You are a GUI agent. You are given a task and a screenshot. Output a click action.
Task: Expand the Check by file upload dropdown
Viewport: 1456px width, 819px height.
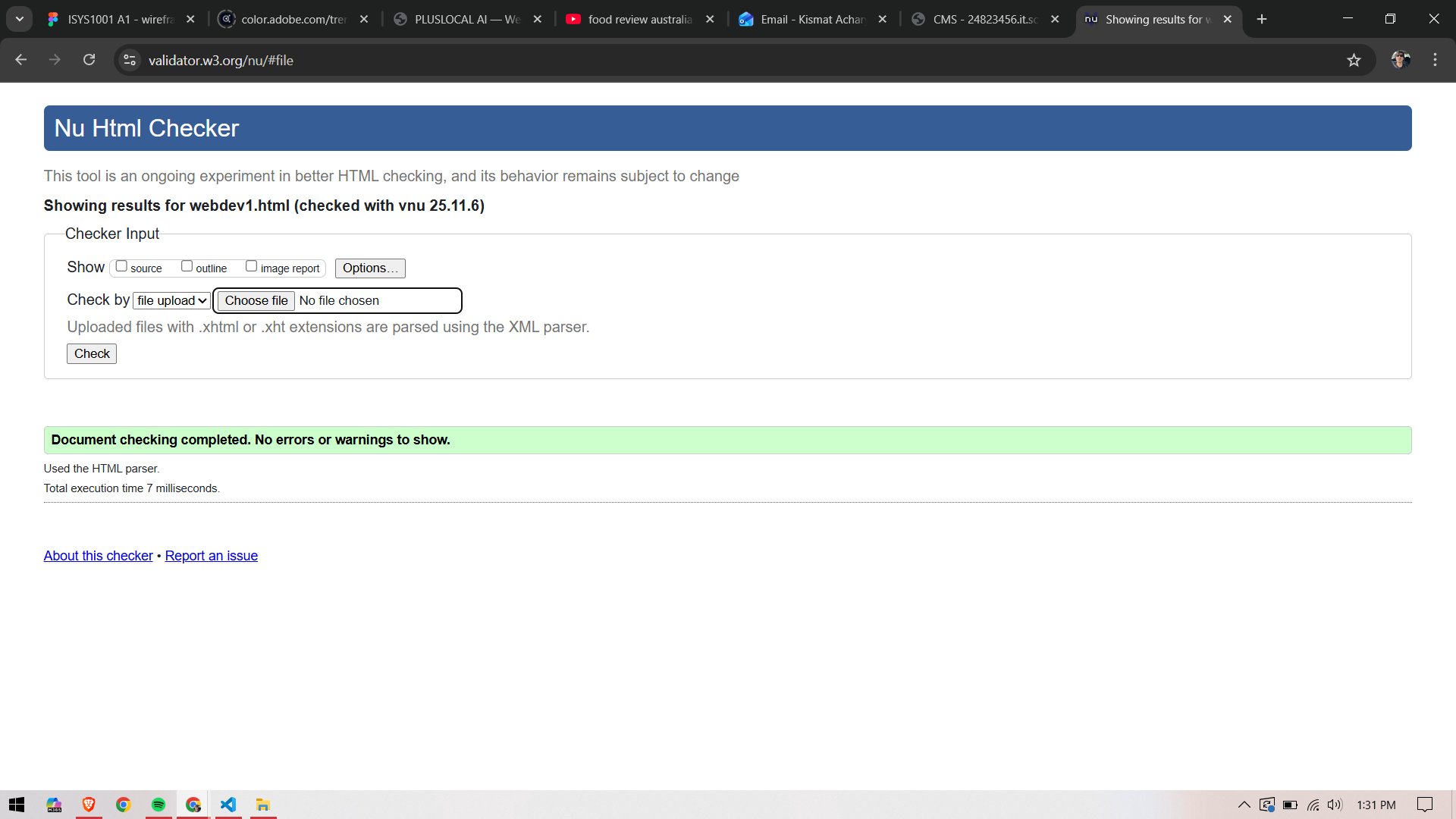click(172, 301)
